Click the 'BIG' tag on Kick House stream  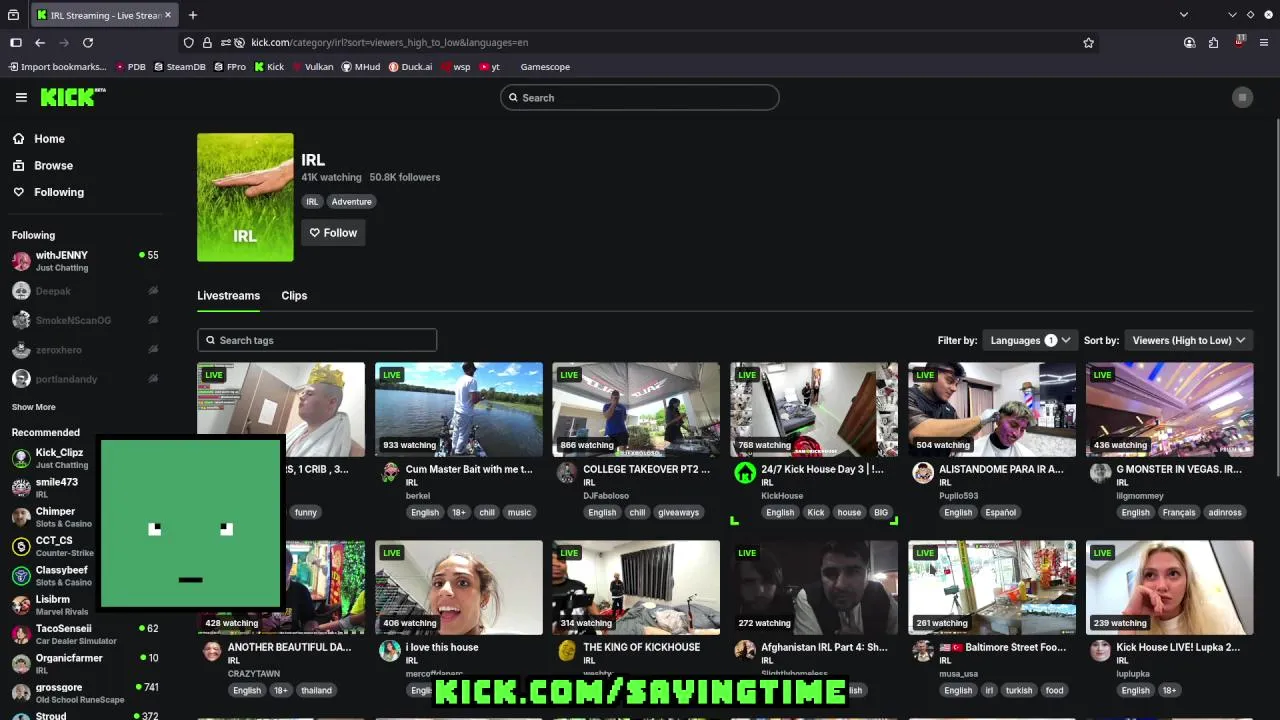880,512
